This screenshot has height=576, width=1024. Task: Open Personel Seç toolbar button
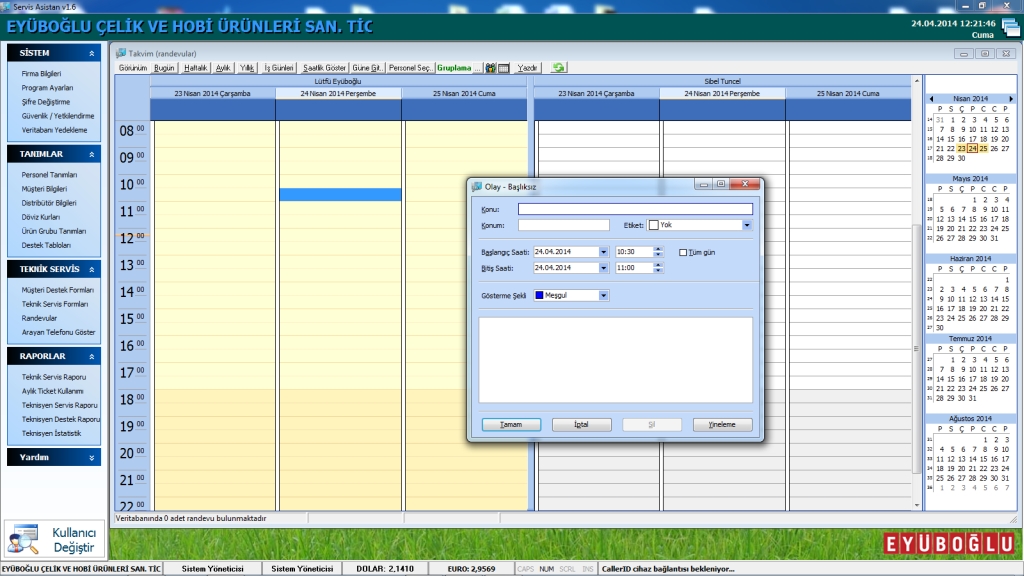point(410,68)
